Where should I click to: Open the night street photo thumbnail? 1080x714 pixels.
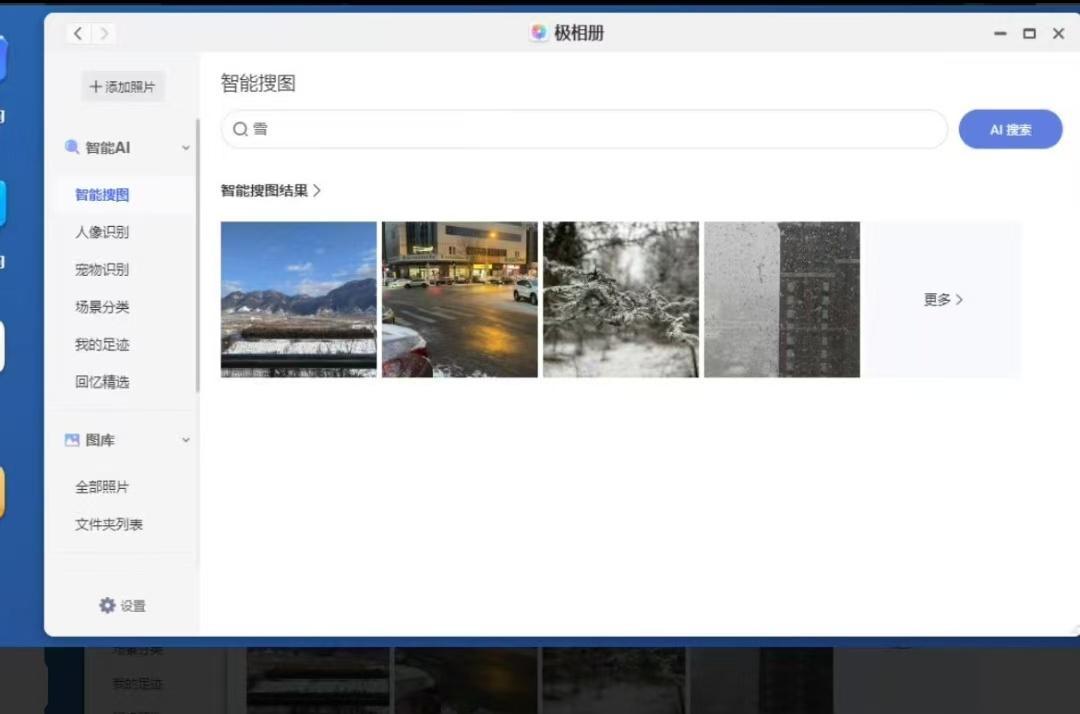coord(460,300)
